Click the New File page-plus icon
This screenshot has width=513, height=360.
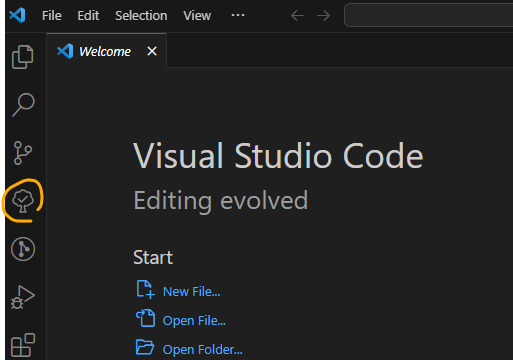145,289
